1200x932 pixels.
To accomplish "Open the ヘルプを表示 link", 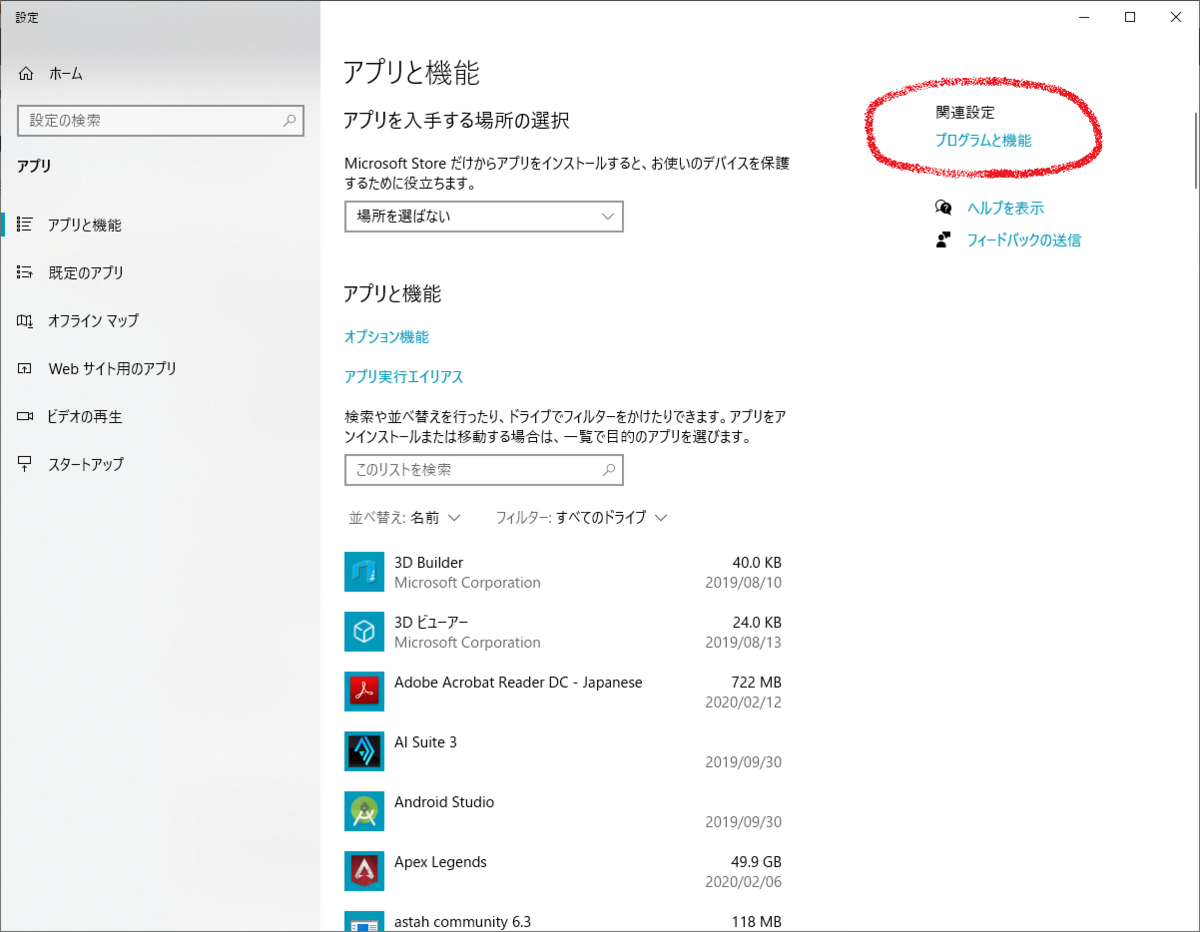I will 1005,208.
